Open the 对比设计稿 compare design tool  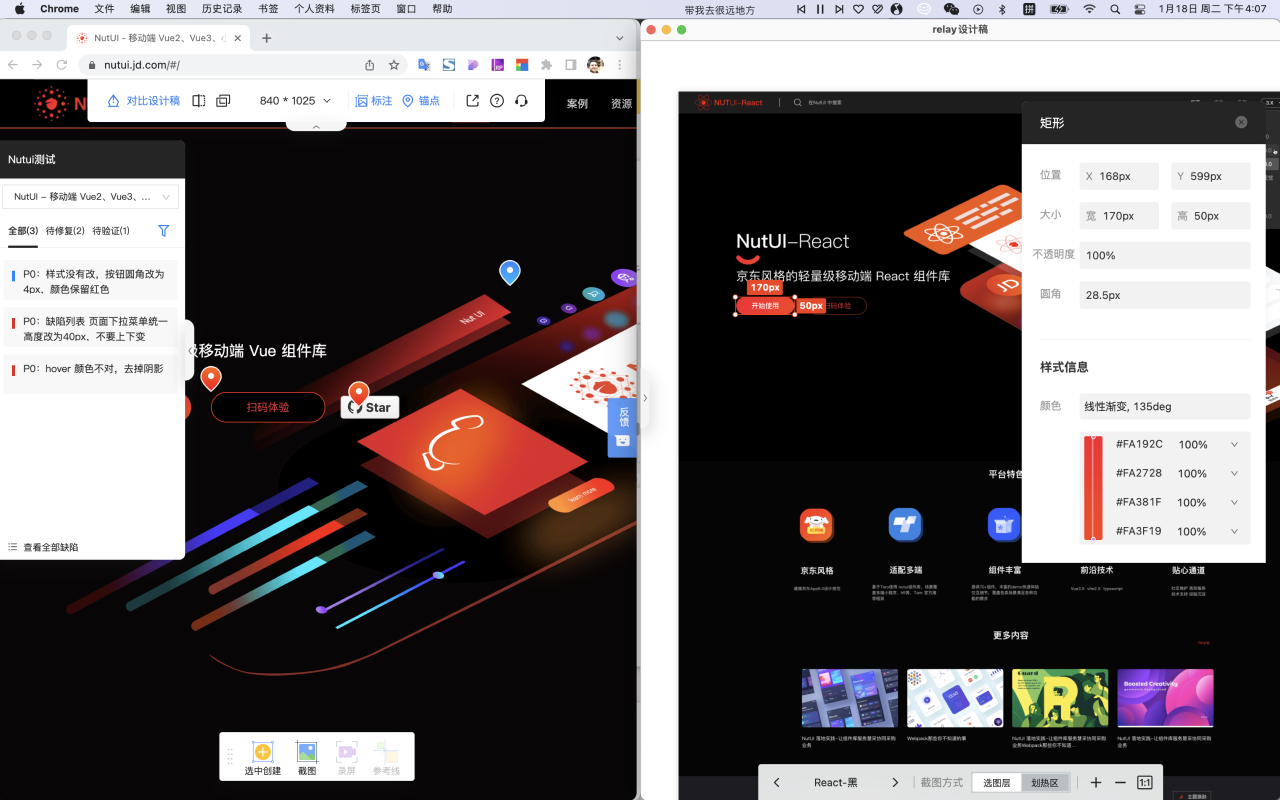pos(144,101)
